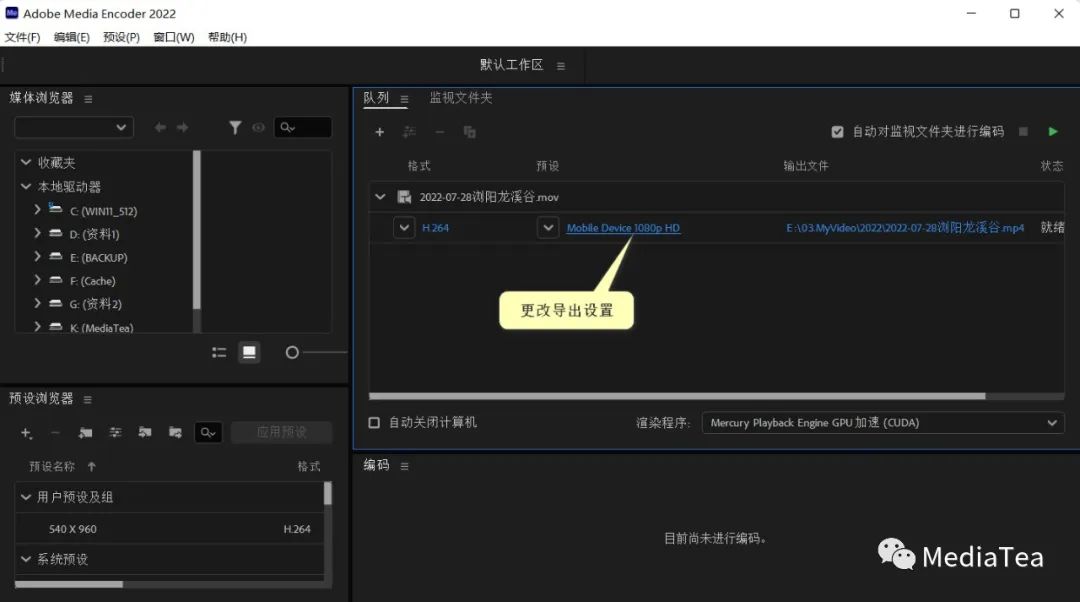The height and width of the screenshot is (602, 1080).
Task: Open the 文件(F) menu
Action: 22,37
